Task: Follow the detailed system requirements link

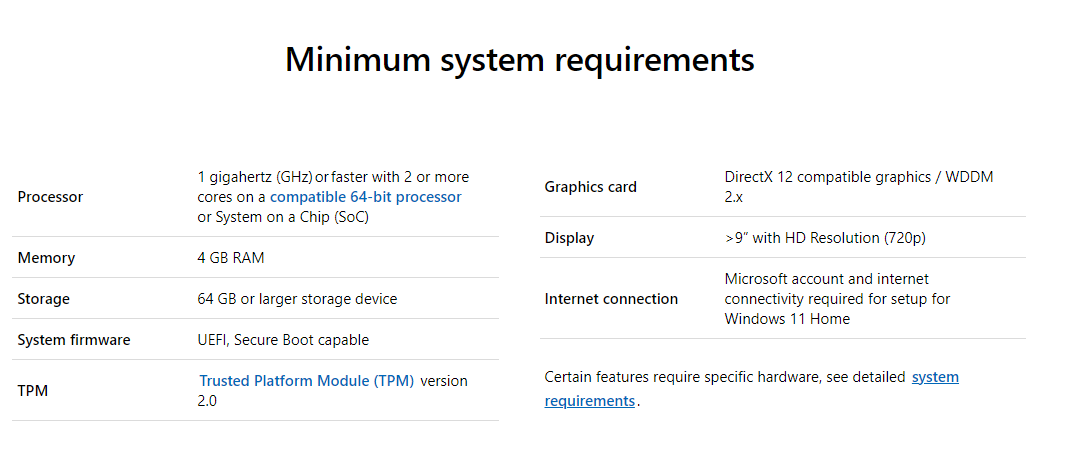Action: tap(751, 389)
